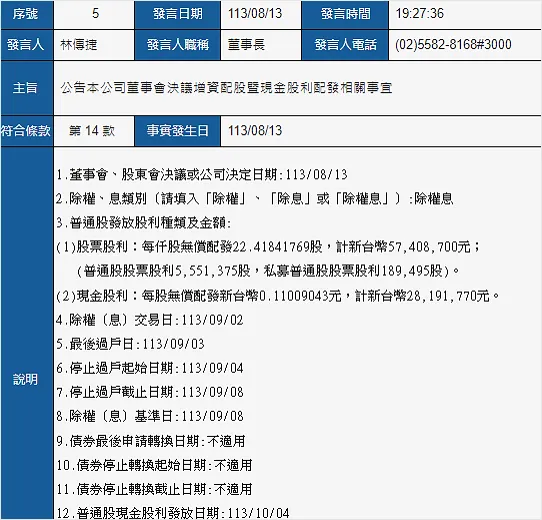Select the clause value 第 14 款
Screen dimensions: 542x520
92,131
